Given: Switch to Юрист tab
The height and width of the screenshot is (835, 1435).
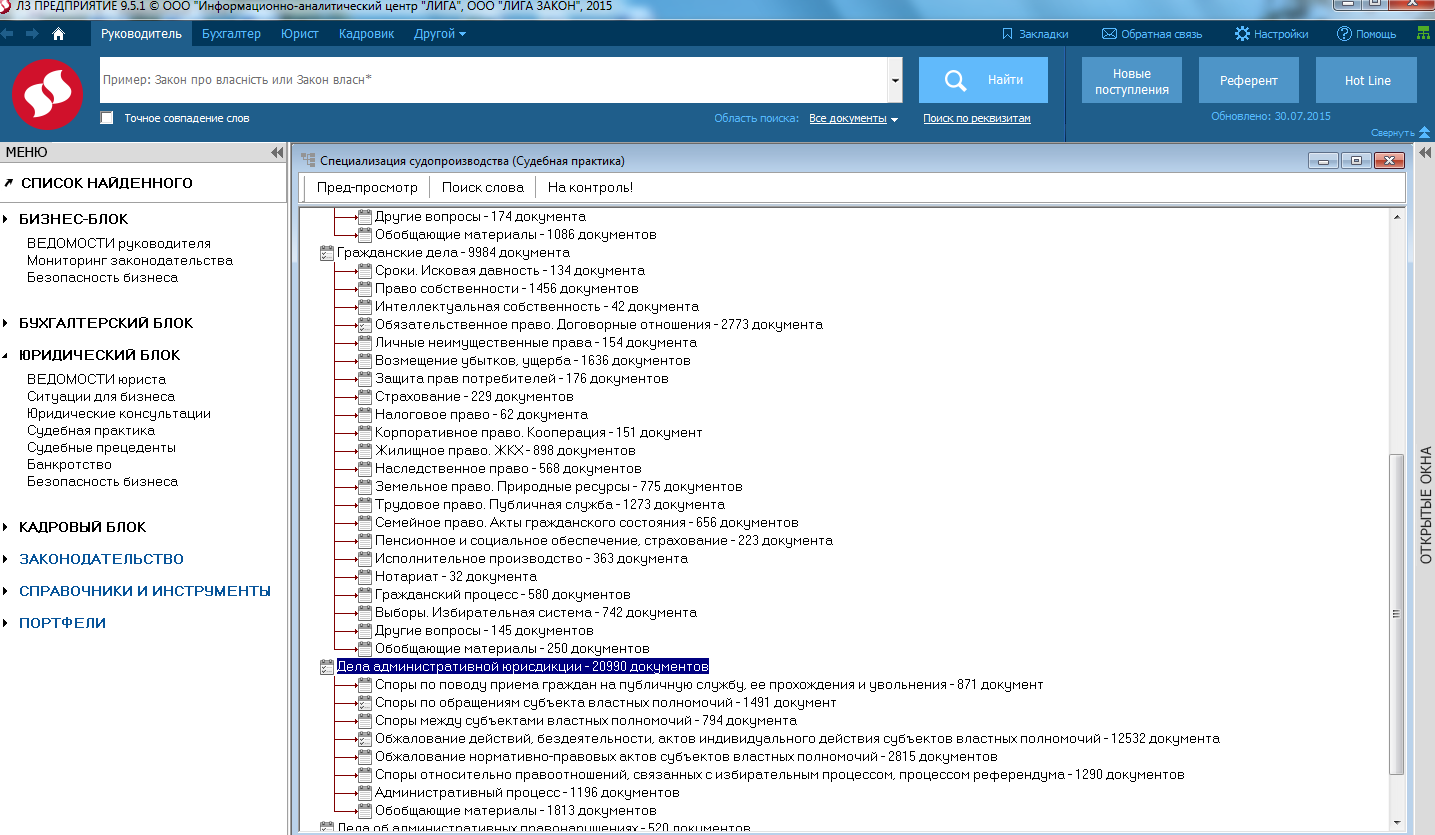Looking at the screenshot, I should (x=300, y=34).
